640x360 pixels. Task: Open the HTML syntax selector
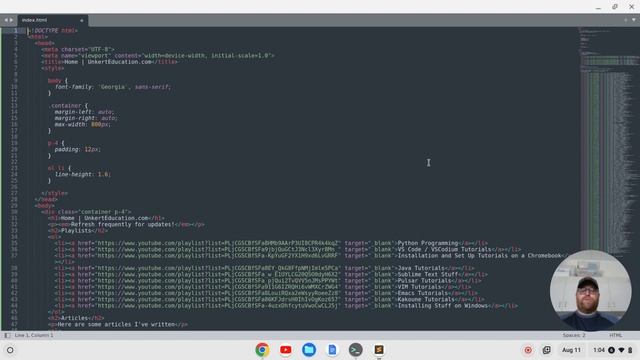(616, 335)
